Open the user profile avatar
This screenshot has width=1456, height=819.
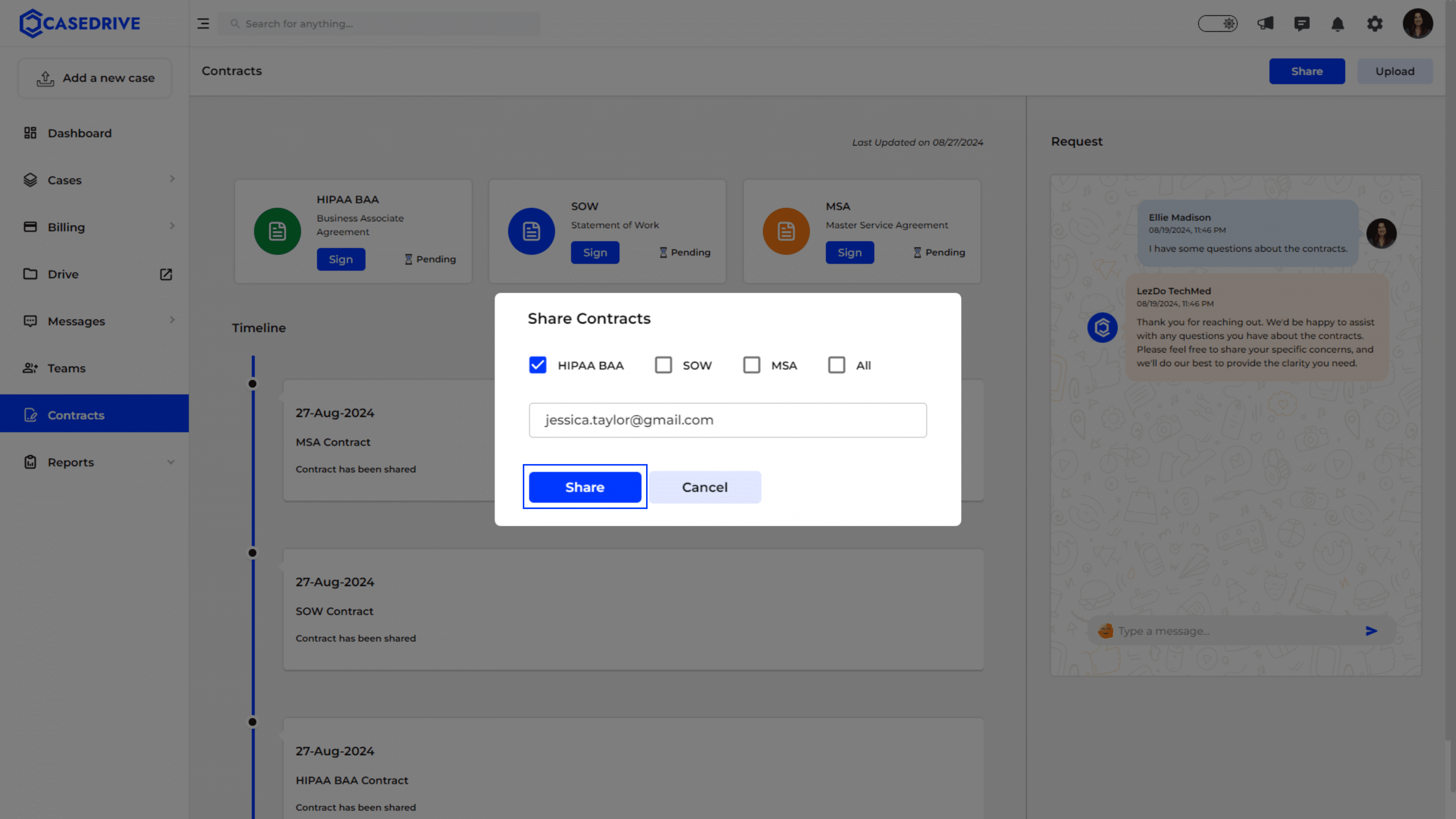[x=1418, y=24]
